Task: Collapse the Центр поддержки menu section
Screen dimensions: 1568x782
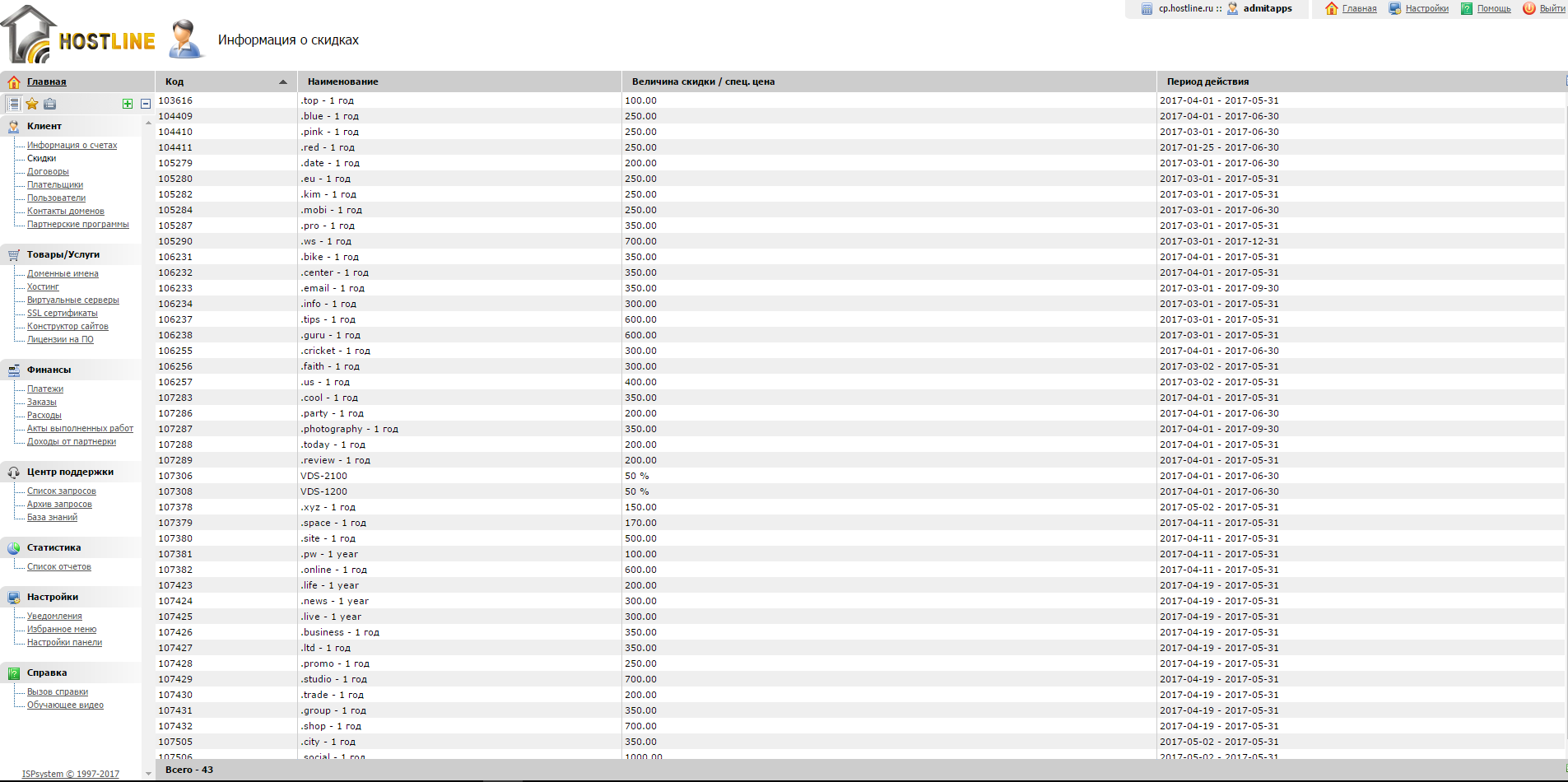Action: coord(71,472)
